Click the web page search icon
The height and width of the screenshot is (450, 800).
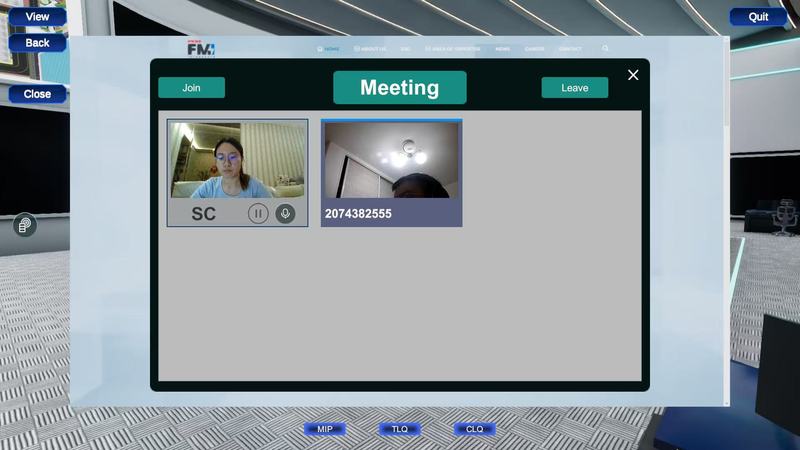[x=605, y=48]
